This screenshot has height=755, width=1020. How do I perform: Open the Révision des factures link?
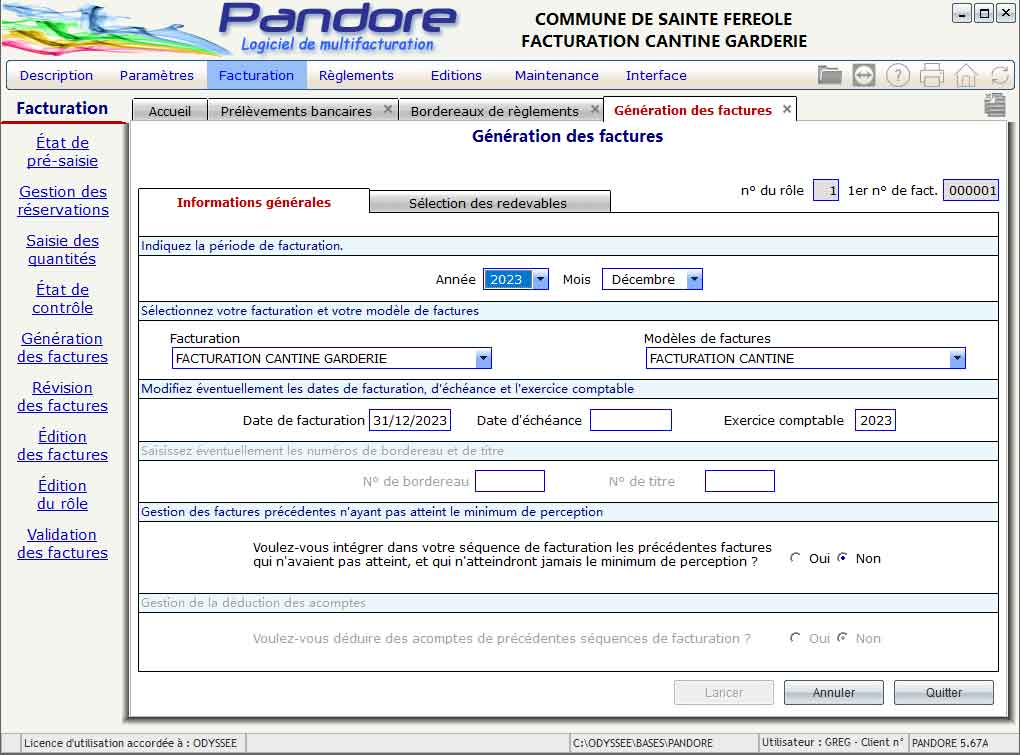(62, 396)
